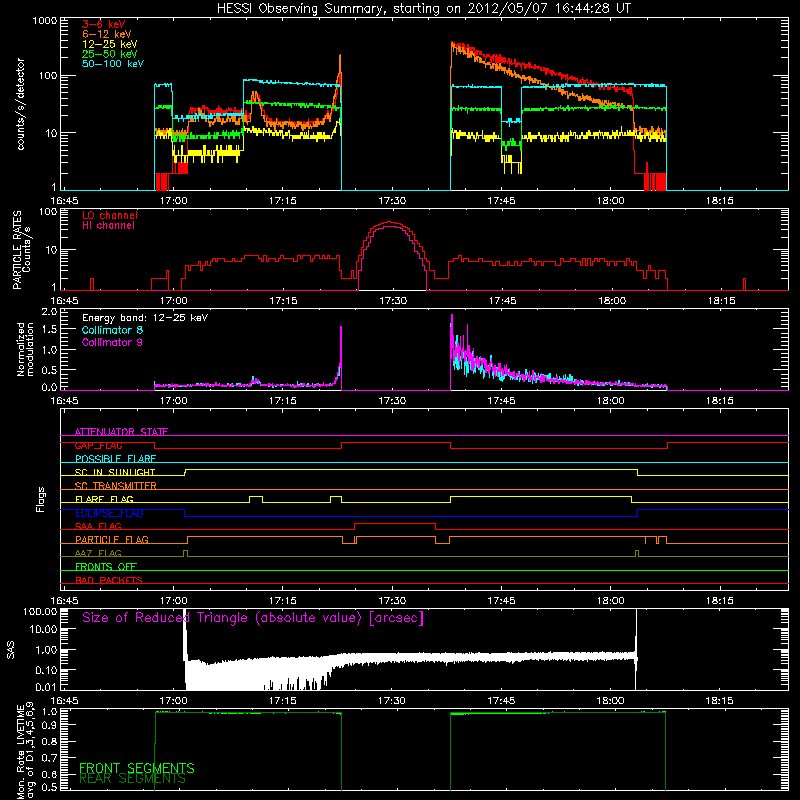Click the FLARE_FLAG label
The width and height of the screenshot is (800, 800).
tap(104, 499)
